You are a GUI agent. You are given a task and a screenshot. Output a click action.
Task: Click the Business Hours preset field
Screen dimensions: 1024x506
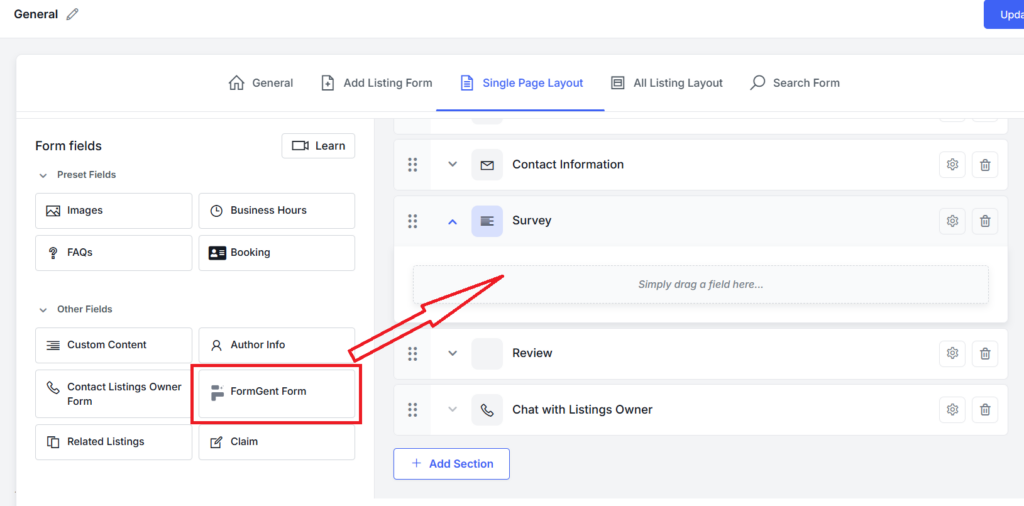276,211
